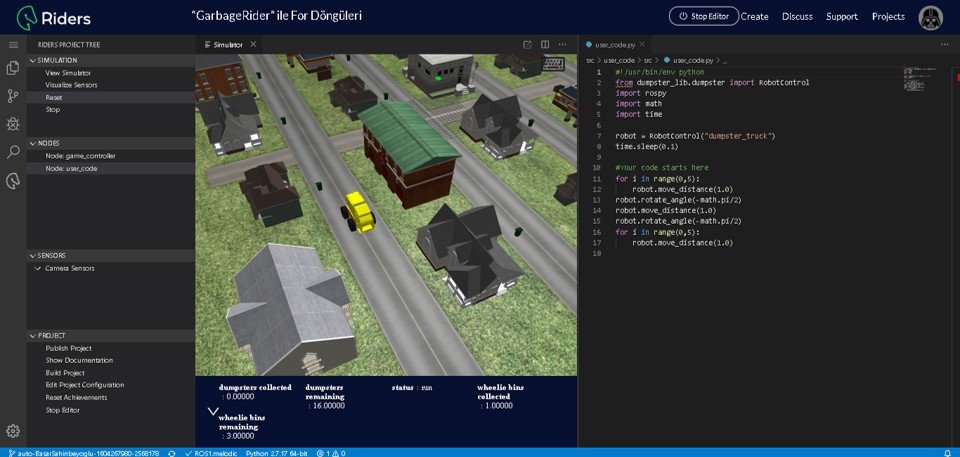This screenshot has height=457, width=960.
Task: Click the user_code folder breadcrumb
Action: click(x=619, y=61)
